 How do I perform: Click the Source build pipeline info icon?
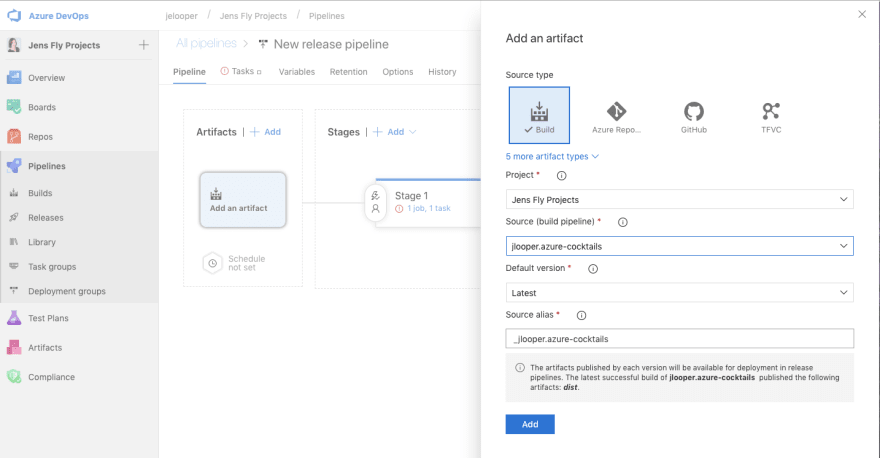(x=622, y=222)
